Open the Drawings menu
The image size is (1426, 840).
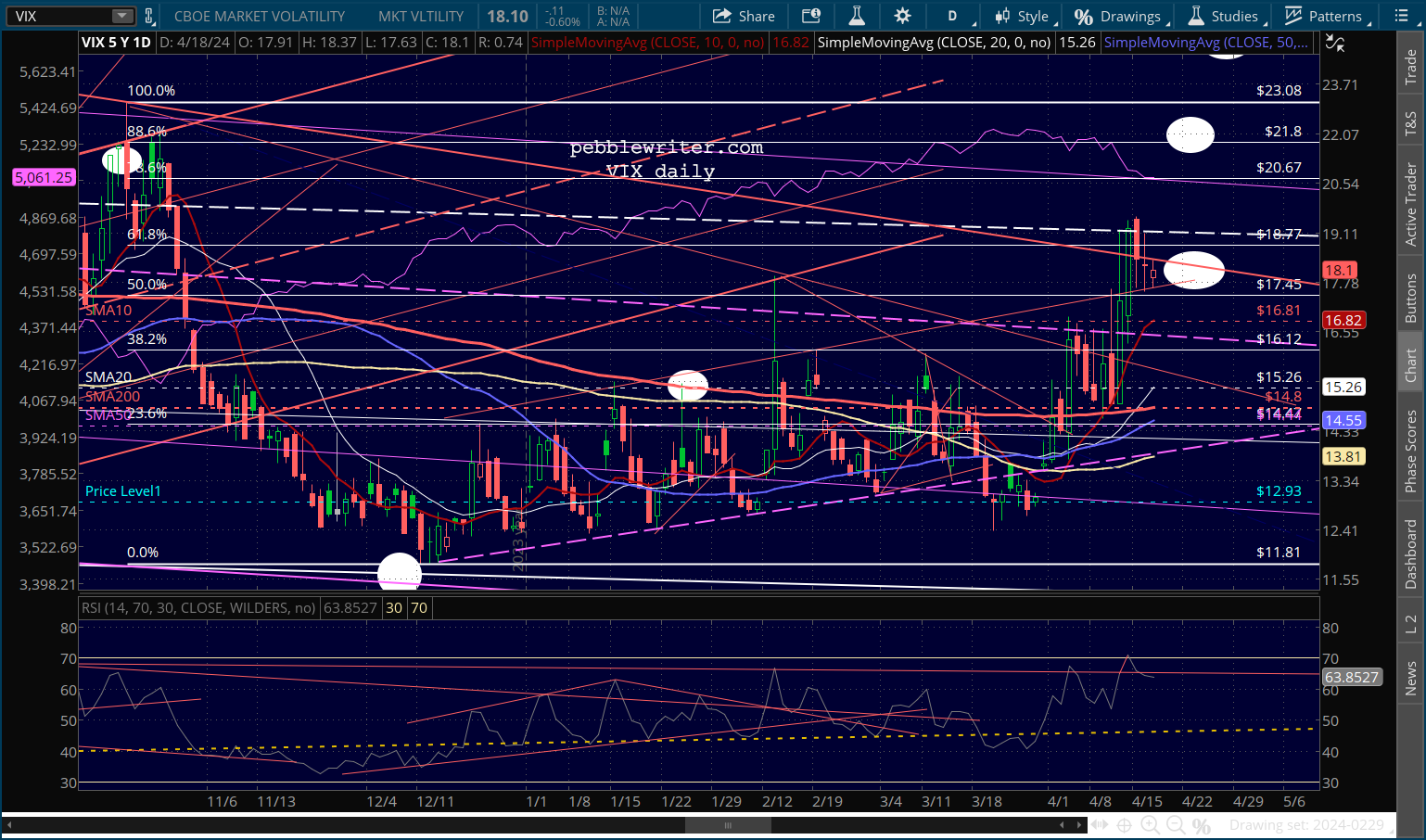(x=1119, y=16)
